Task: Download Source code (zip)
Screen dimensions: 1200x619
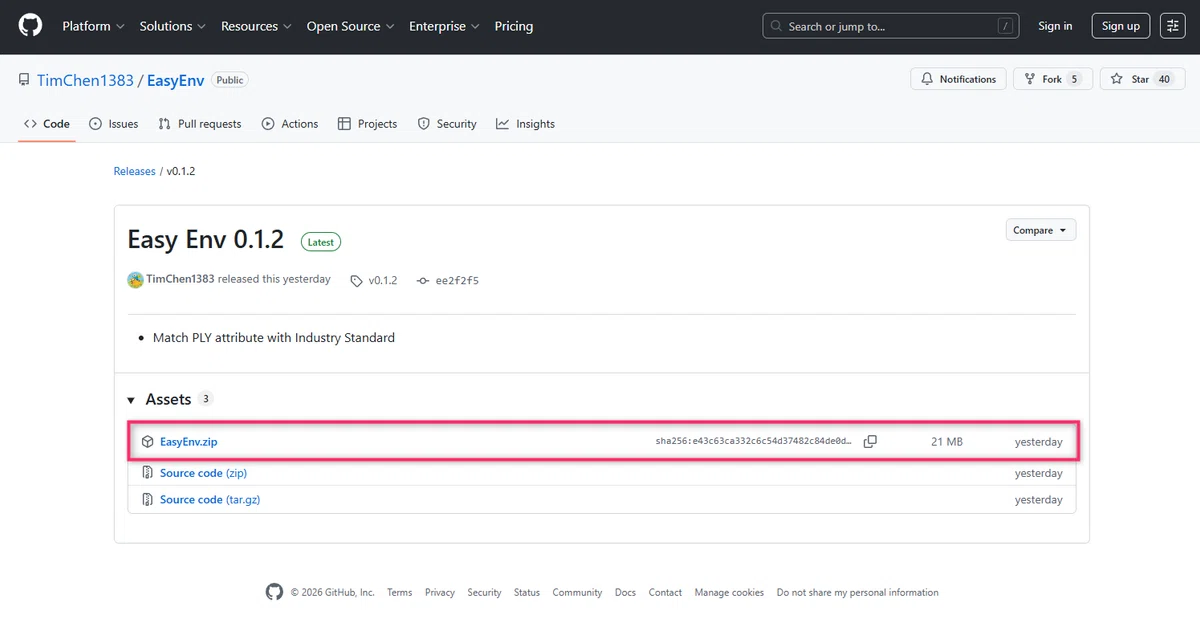Action: pos(203,473)
